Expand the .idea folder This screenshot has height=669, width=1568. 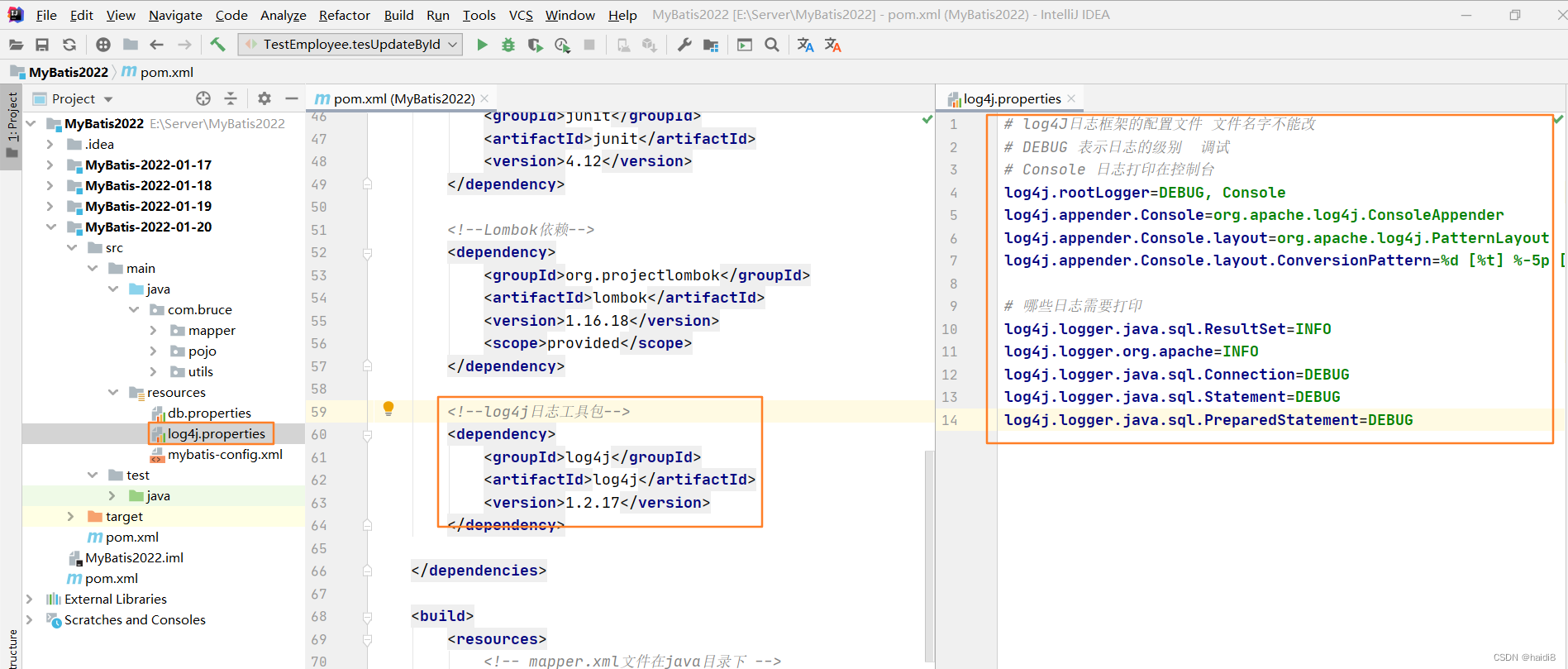pyautogui.click(x=50, y=144)
